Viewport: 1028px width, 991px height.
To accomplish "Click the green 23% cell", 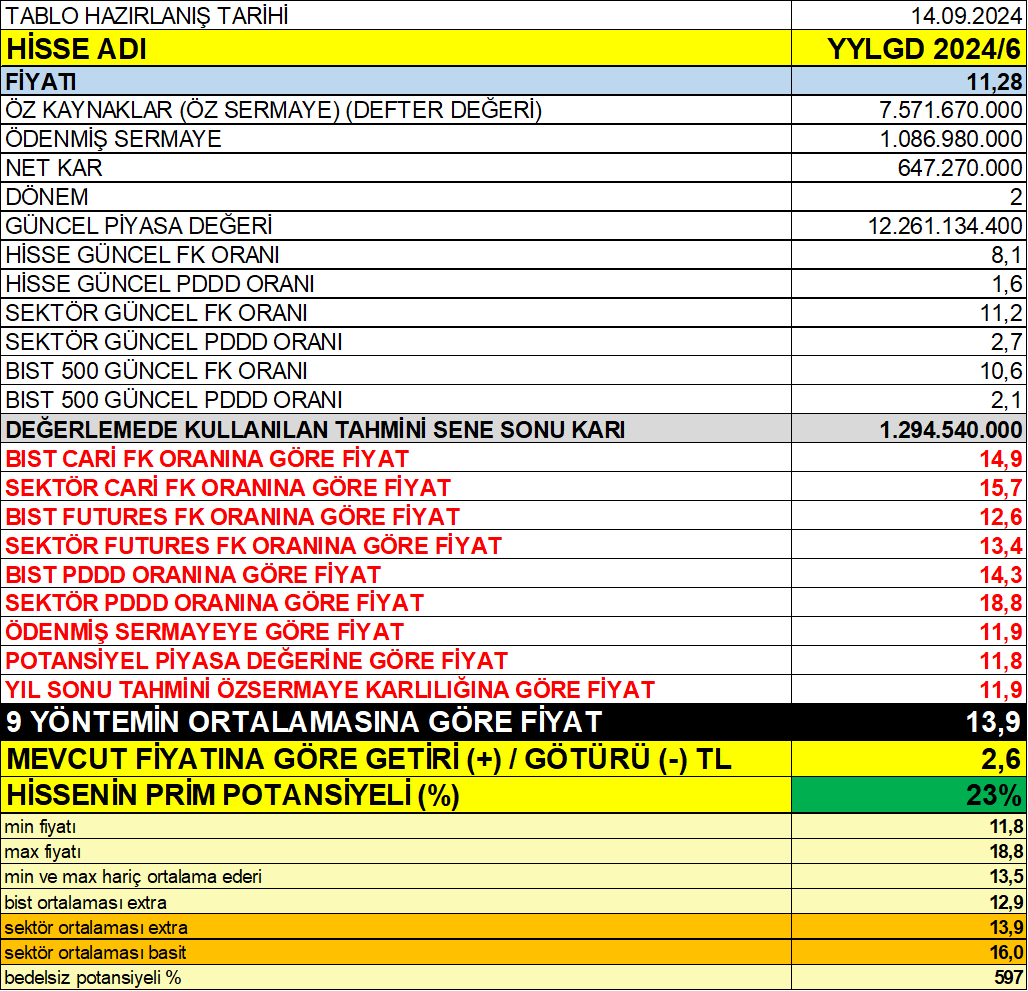I will pyautogui.click(x=909, y=795).
